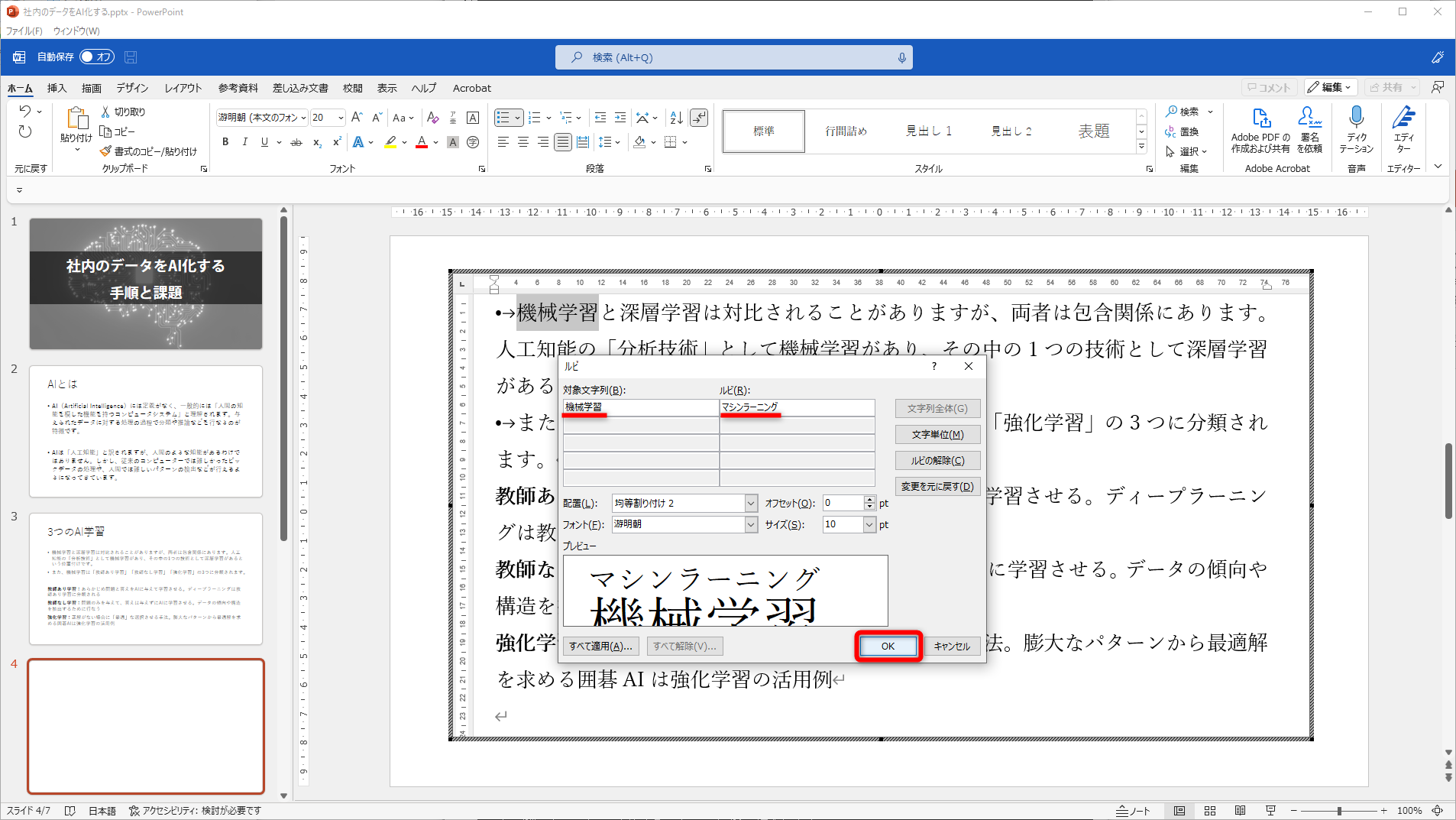Viewport: 1456px width, 820px height.
Task: Apply bold formatting from the Font group
Action: click(225, 142)
